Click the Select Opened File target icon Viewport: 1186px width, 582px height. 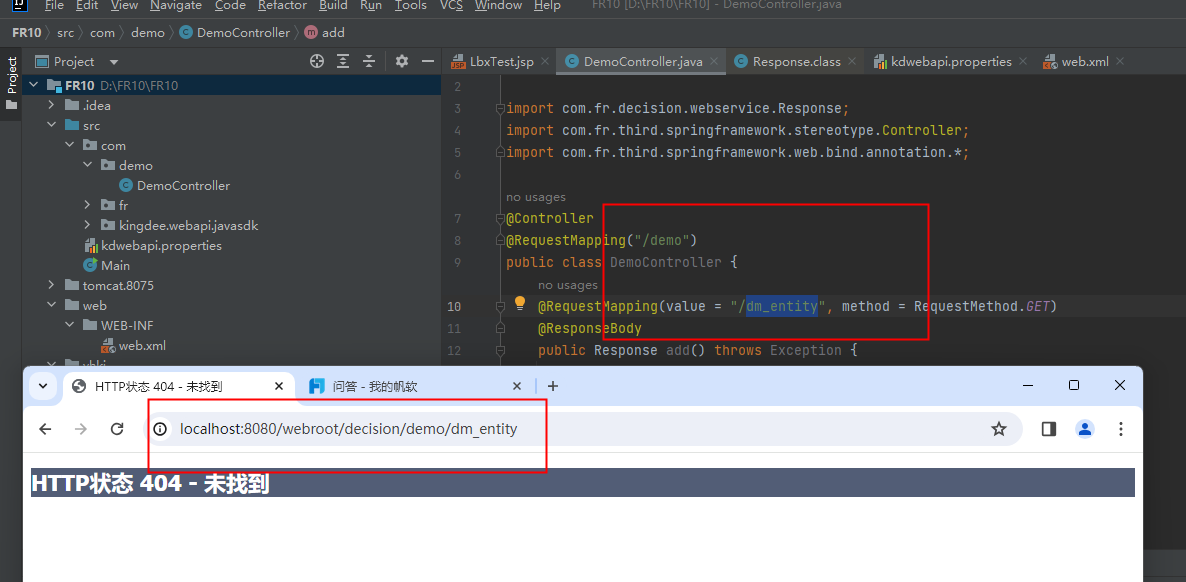(x=317, y=61)
